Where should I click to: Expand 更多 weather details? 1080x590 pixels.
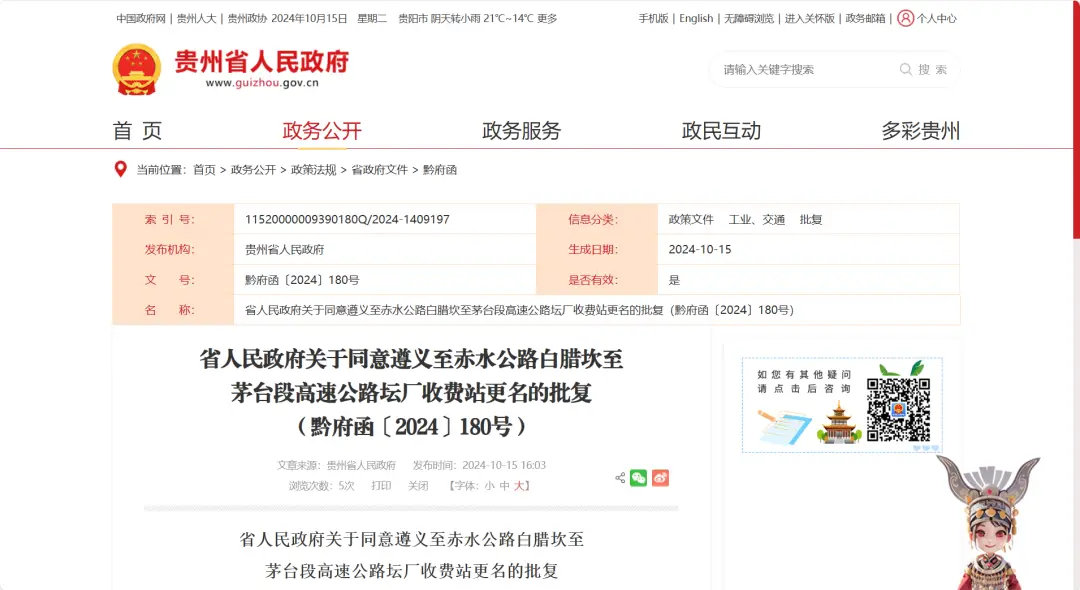[546, 18]
